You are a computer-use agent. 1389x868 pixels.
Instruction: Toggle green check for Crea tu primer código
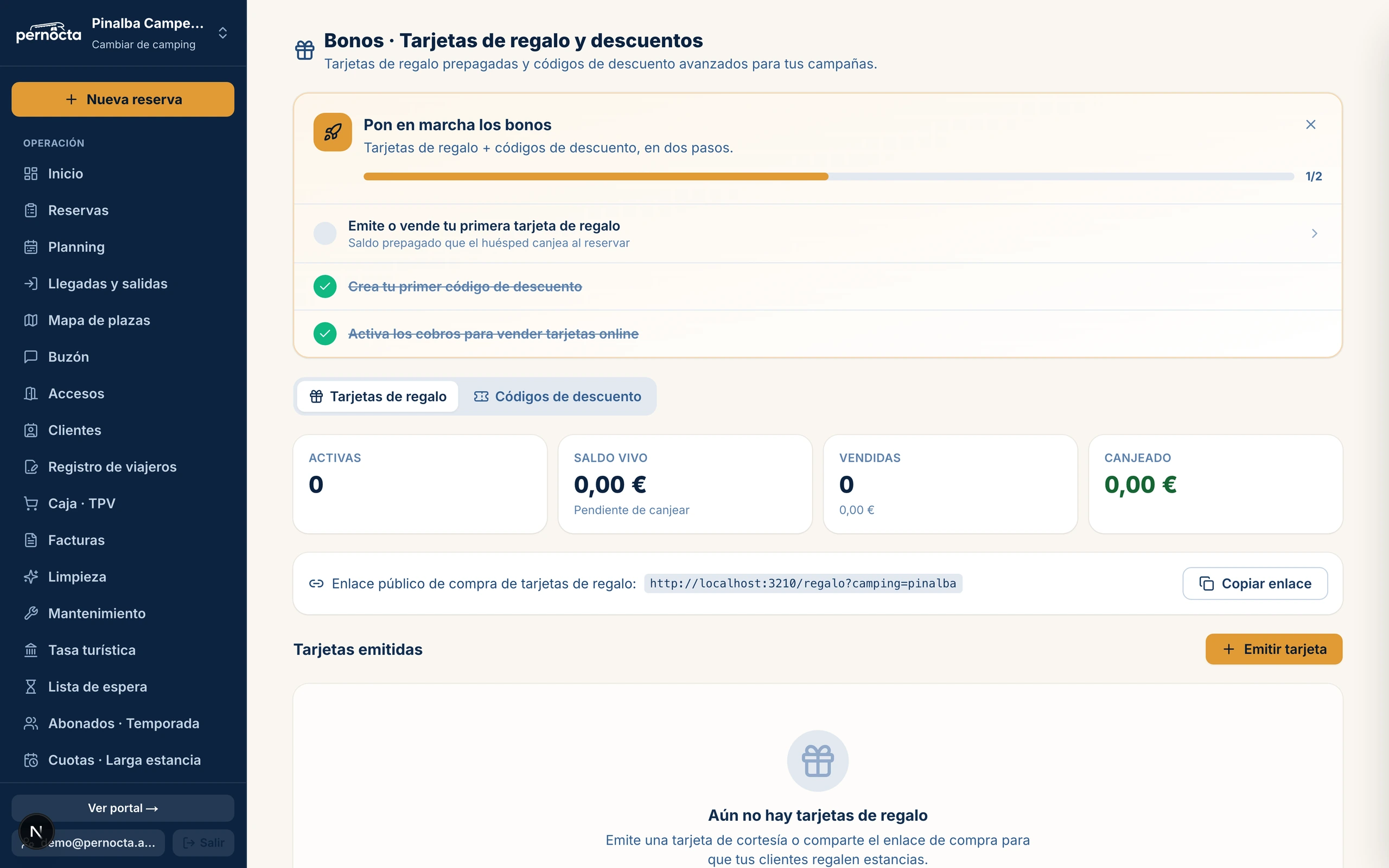coord(325,286)
